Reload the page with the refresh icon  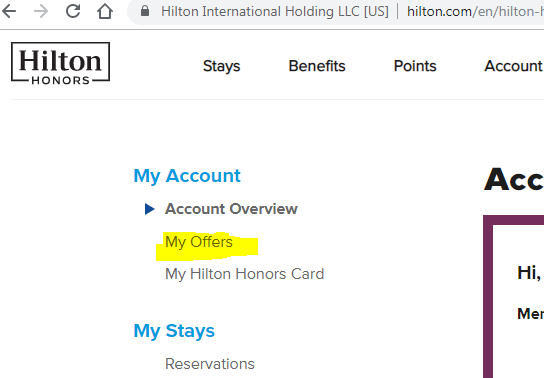pyautogui.click(x=73, y=11)
